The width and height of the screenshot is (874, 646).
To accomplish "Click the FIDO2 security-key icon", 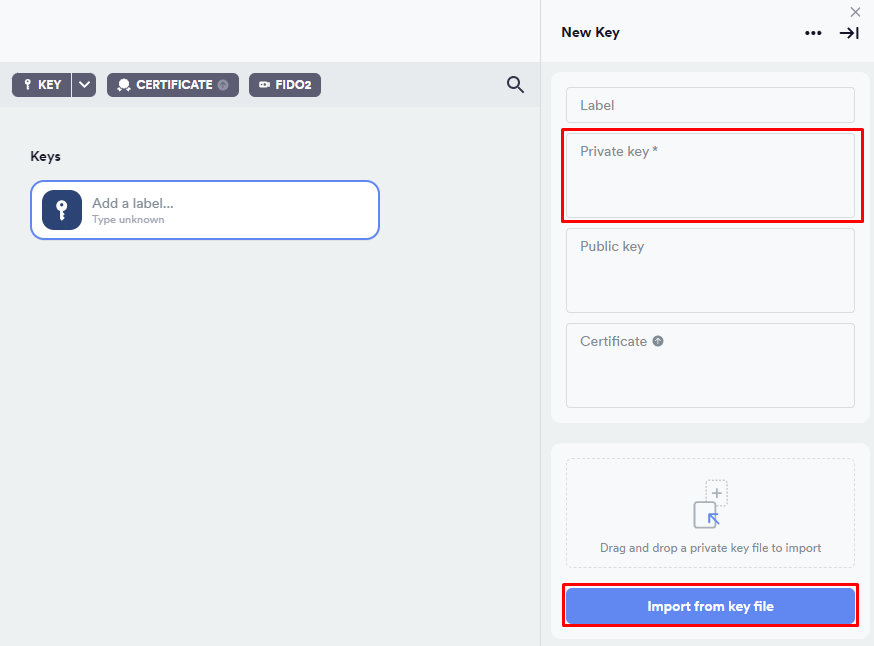I will [262, 85].
